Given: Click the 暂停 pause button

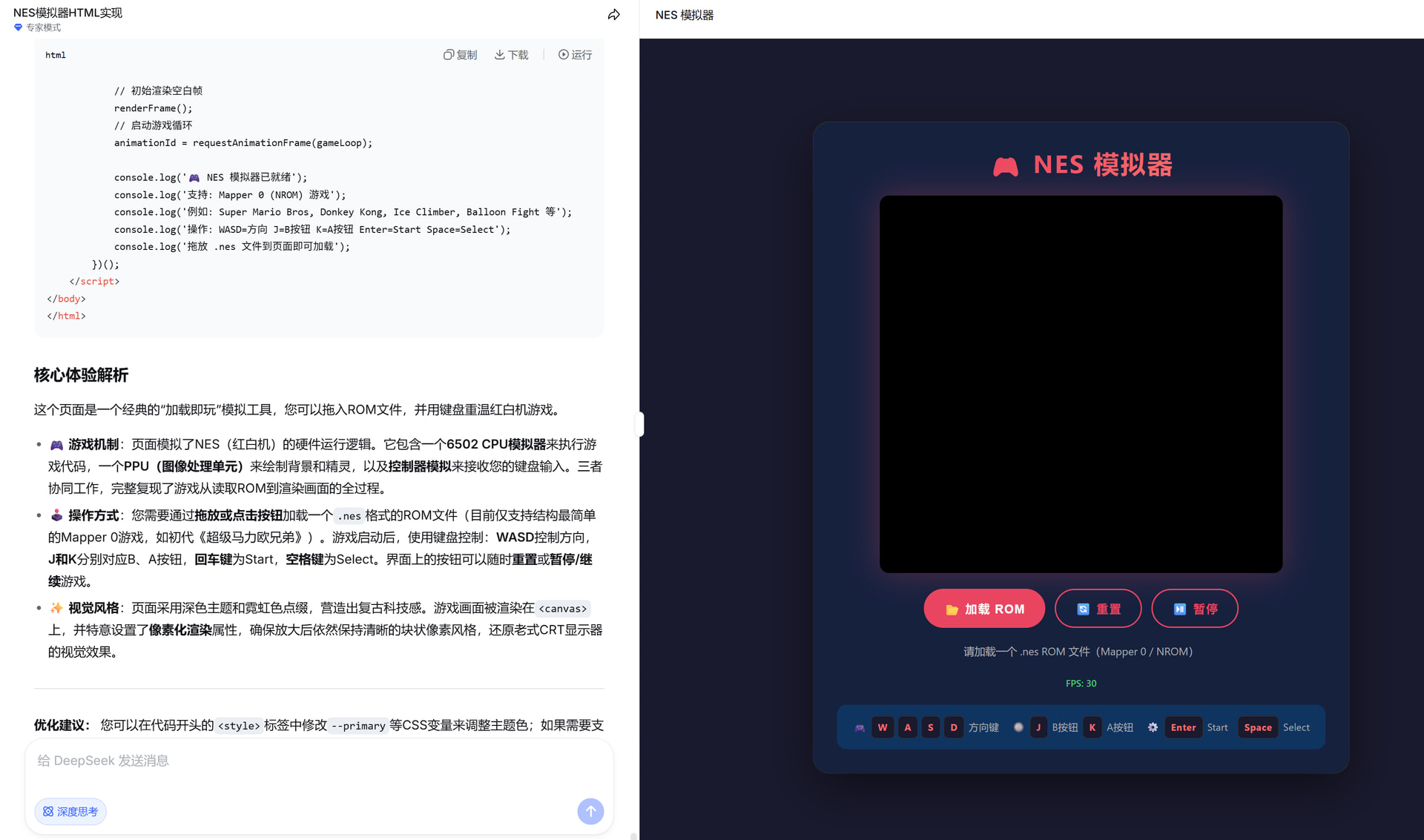Looking at the screenshot, I should pos(1195,609).
